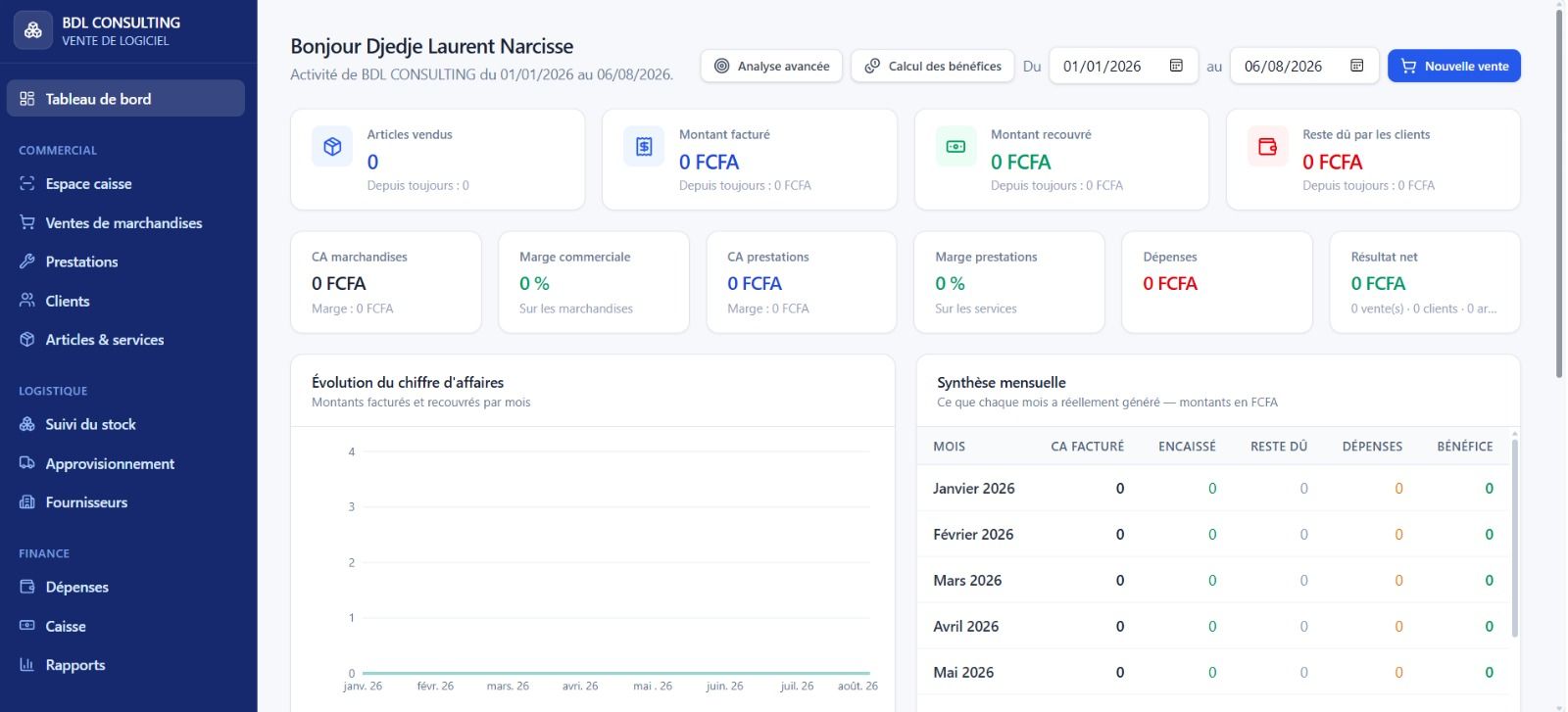Viewport: 1568px width, 712px height.
Task: Select the Avril 2026 row label
Action: point(966,626)
